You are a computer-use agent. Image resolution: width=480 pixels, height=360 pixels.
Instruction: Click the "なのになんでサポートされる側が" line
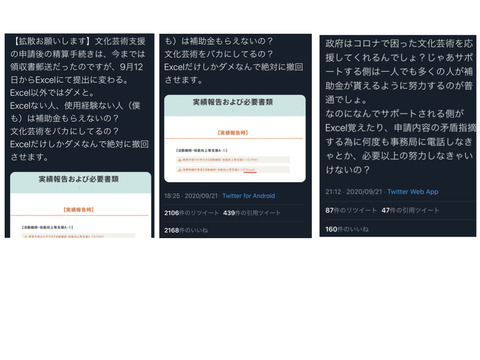[x=395, y=113]
